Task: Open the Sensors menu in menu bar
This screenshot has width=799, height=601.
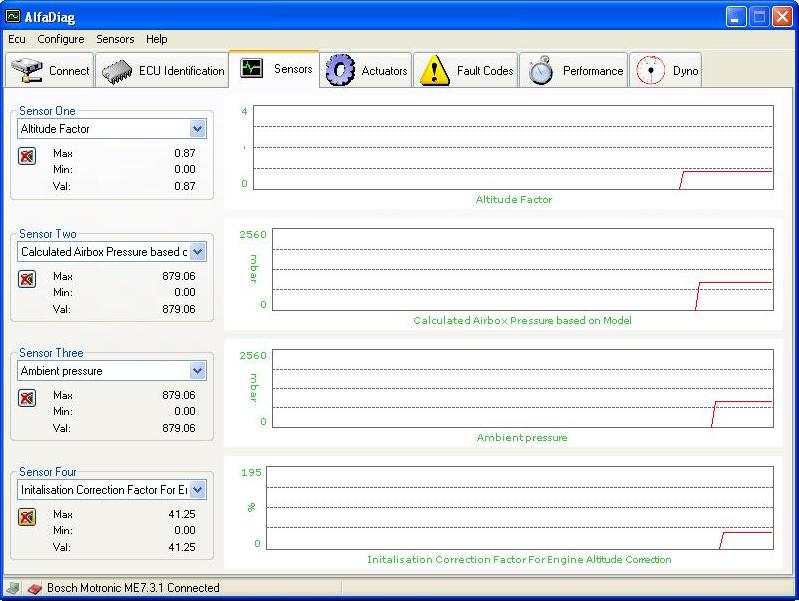Action: click(x=115, y=39)
